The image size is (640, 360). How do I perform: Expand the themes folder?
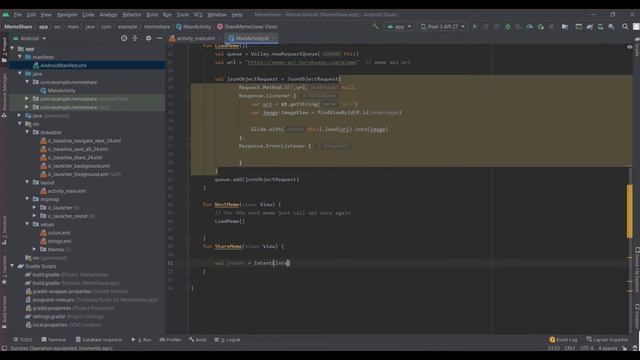point(35,249)
